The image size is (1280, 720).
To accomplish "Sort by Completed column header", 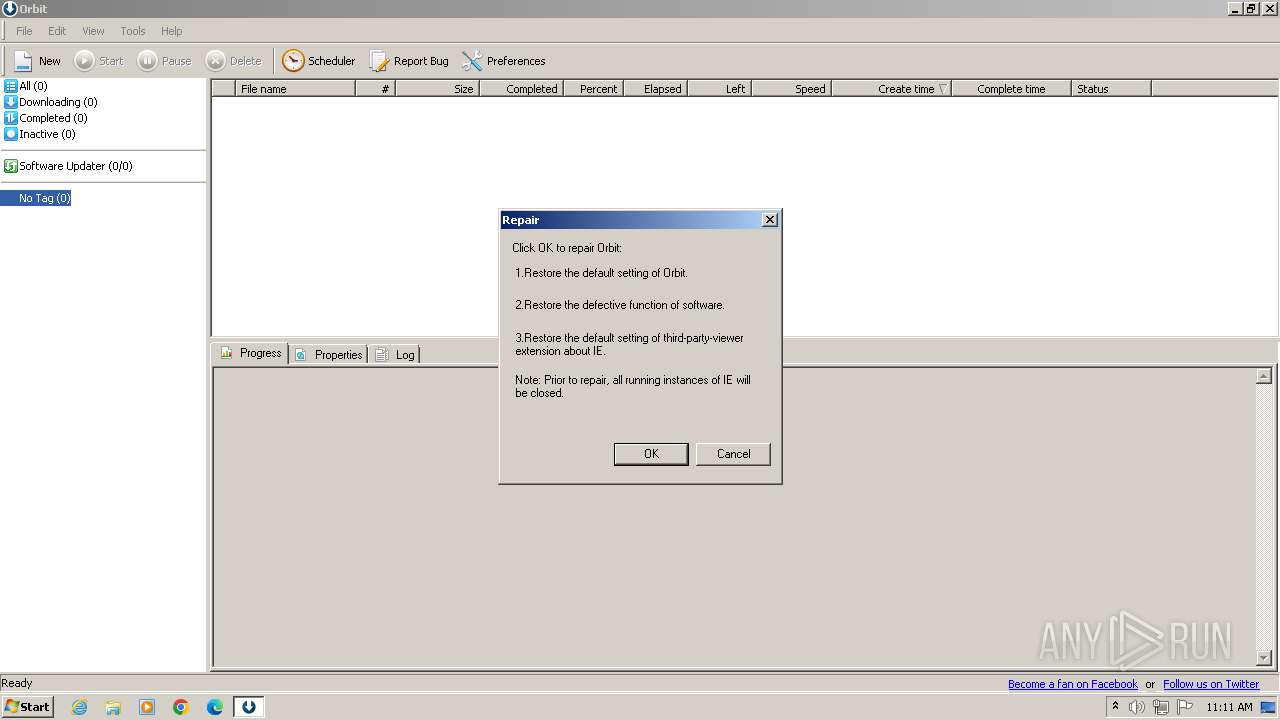I will pos(522,89).
